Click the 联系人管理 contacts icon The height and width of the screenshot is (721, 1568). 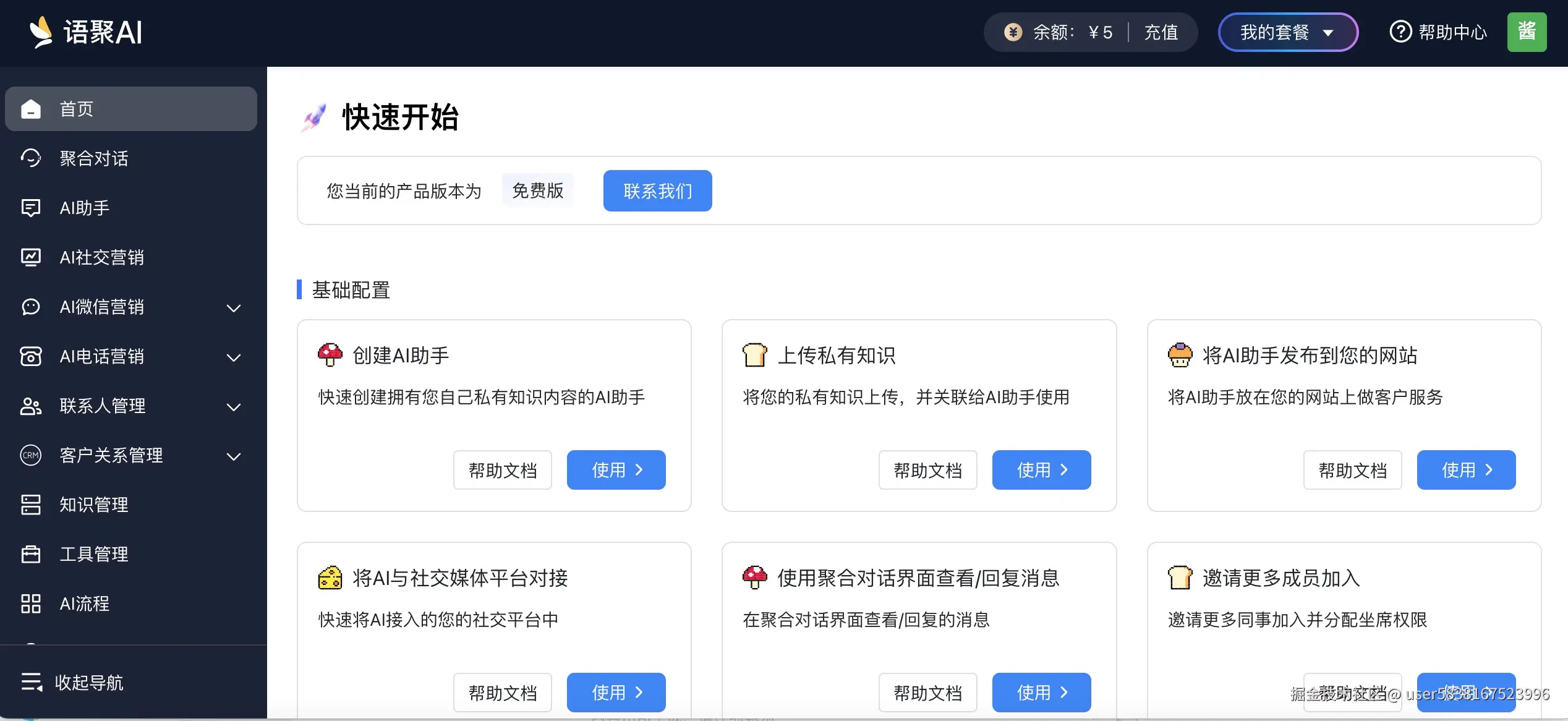(x=31, y=406)
